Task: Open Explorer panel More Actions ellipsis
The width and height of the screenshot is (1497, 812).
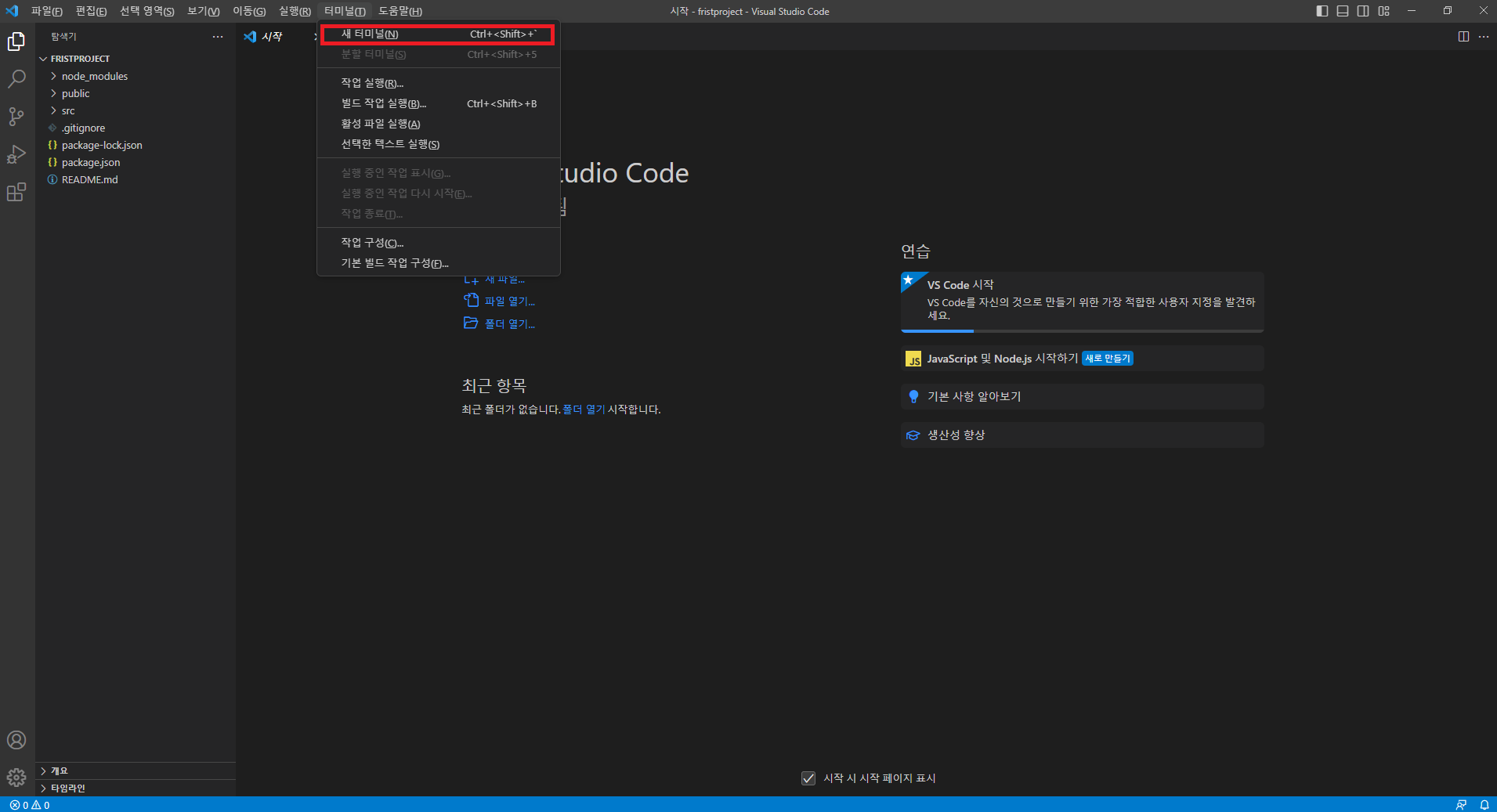Action: click(x=218, y=37)
